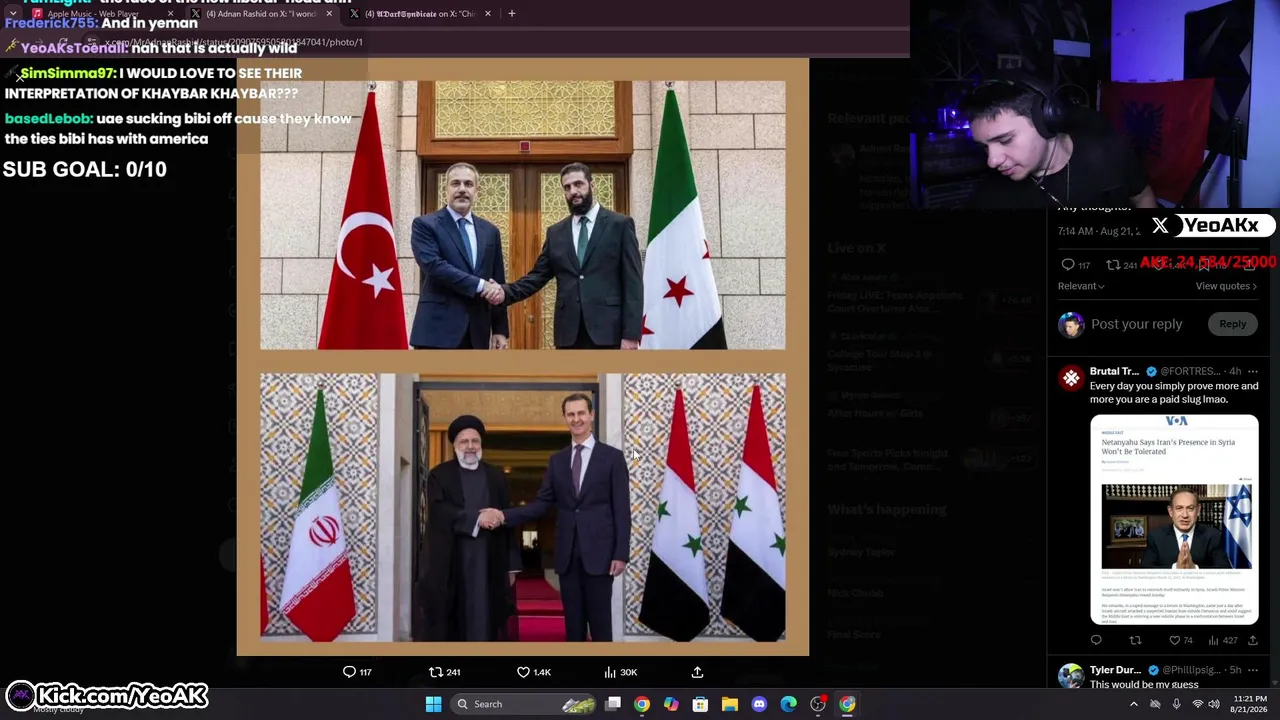Click the 5h timestamp on Tyler Dur... reply
This screenshot has width=1280, height=720.
(x=1235, y=670)
